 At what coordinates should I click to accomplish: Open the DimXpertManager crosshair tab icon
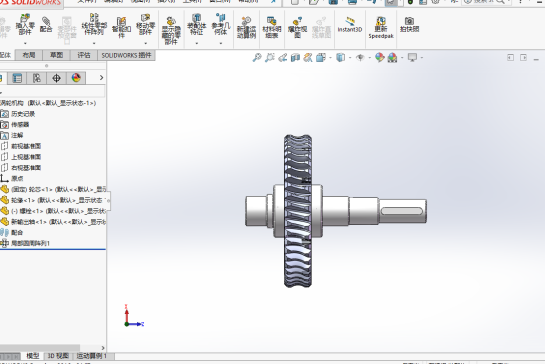coord(56,78)
